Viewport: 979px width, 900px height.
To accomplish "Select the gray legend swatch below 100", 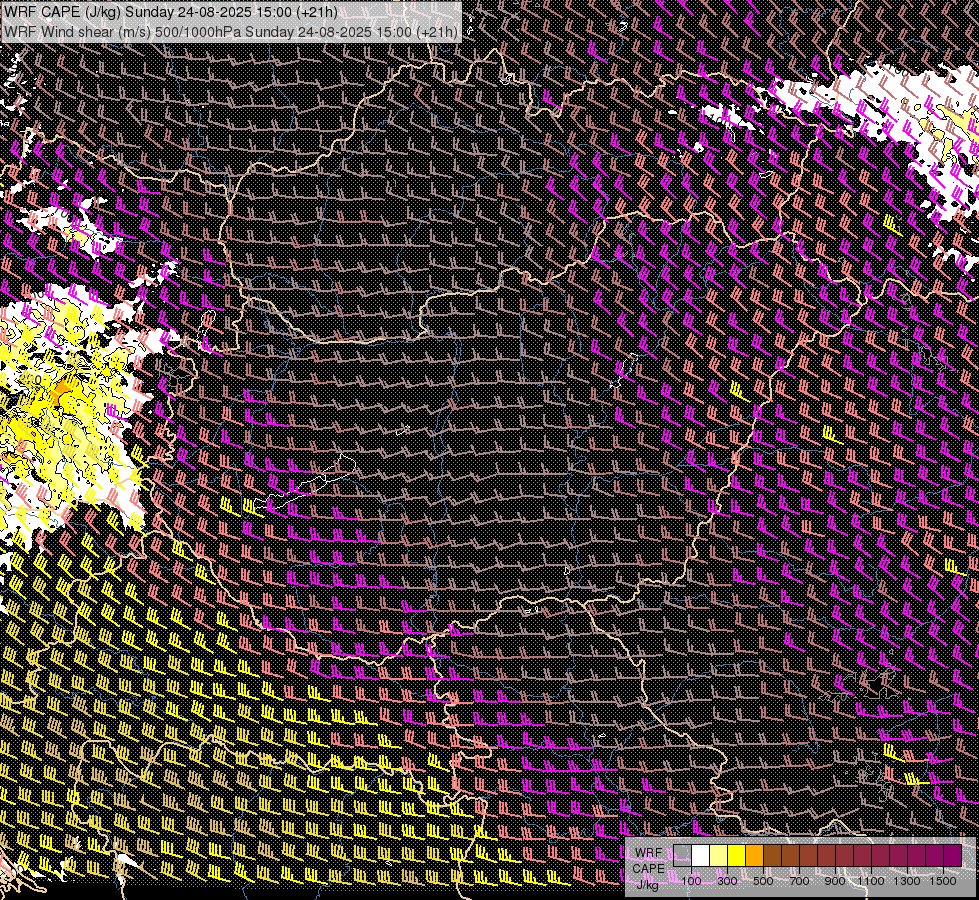I will 682,855.
